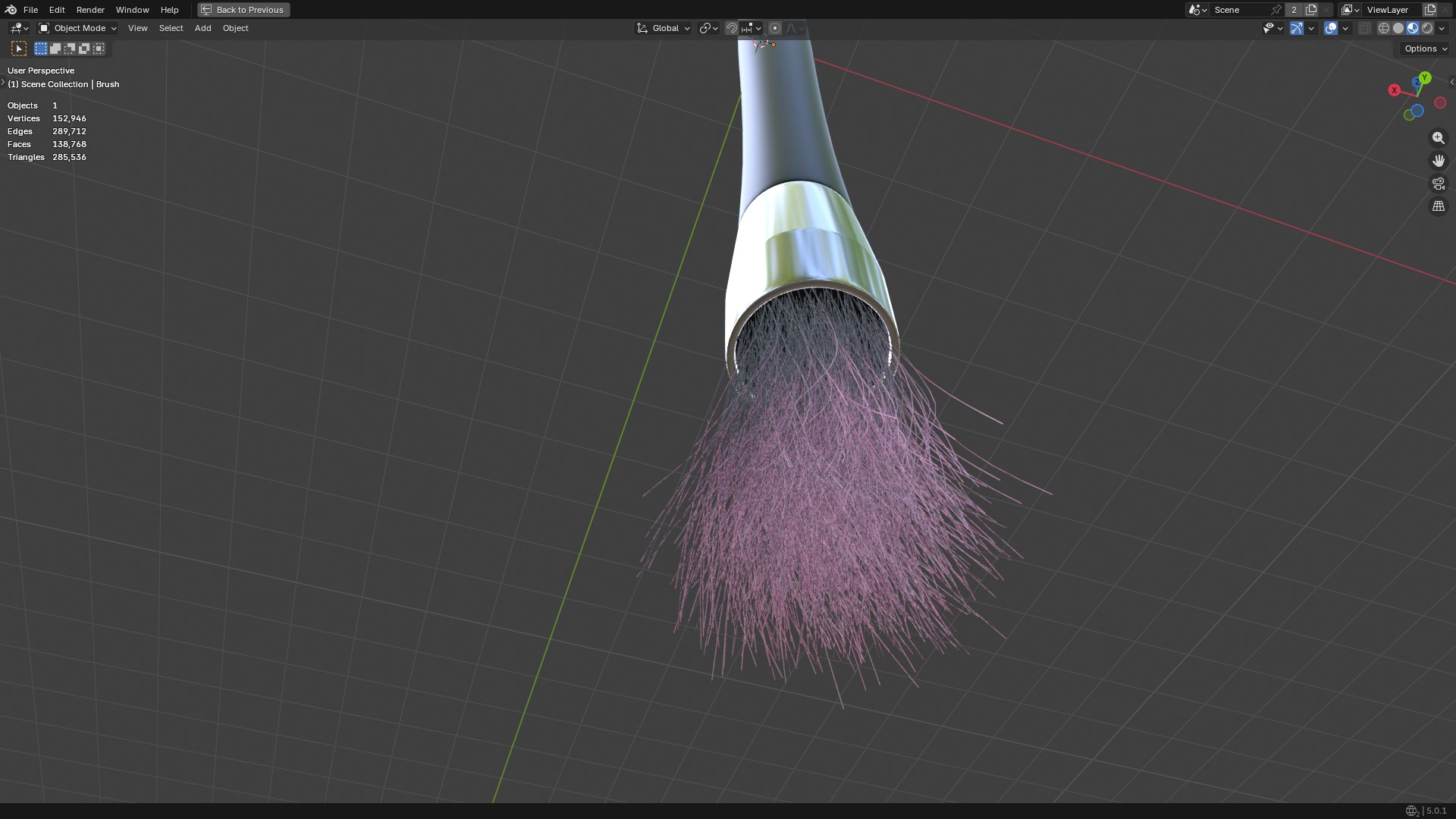
Task: Click the Pan view hand icon
Action: point(1438,161)
